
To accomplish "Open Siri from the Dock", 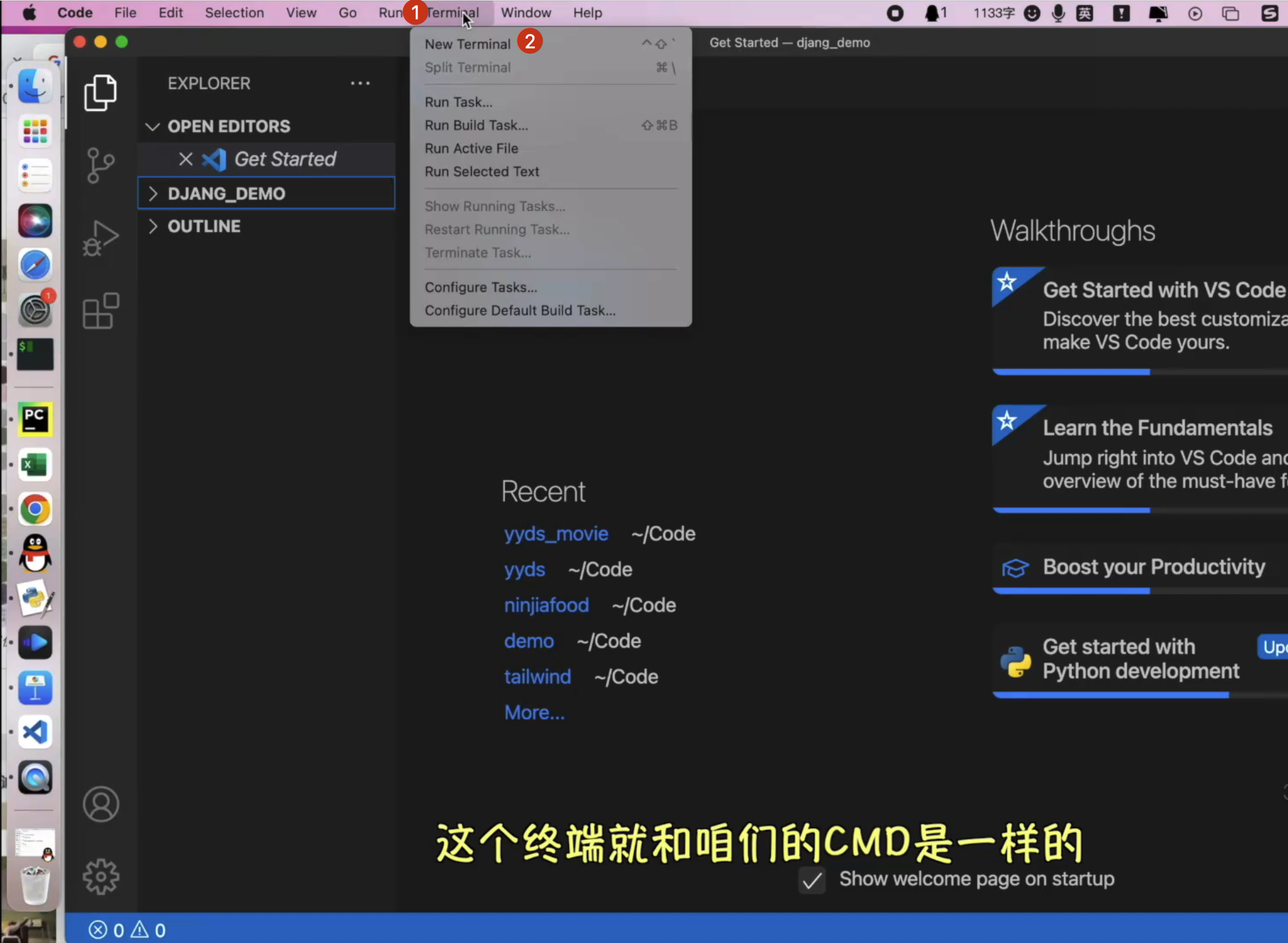I will [35, 221].
